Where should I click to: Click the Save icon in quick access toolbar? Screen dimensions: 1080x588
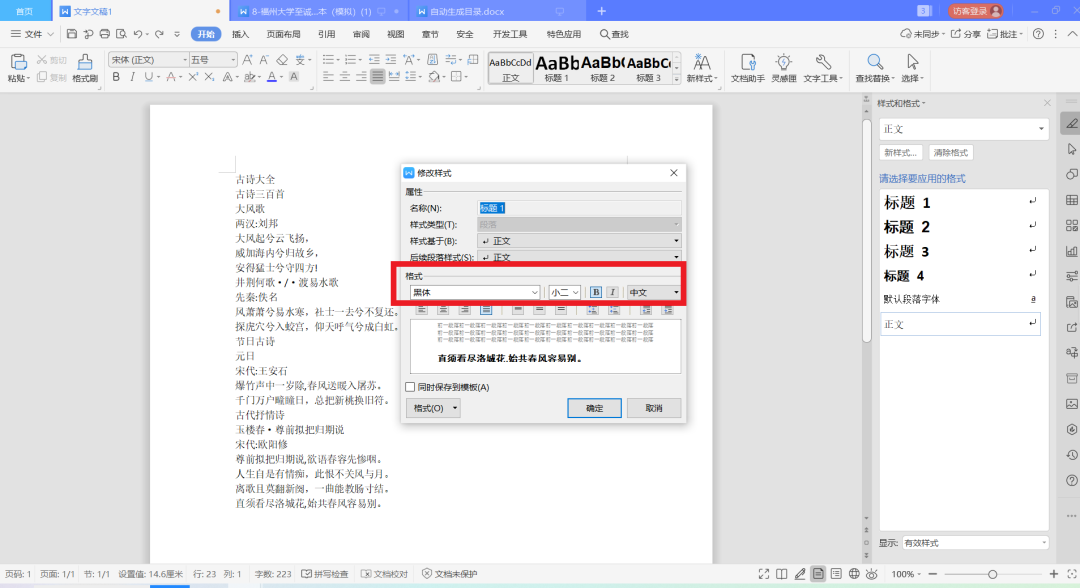tap(72, 34)
